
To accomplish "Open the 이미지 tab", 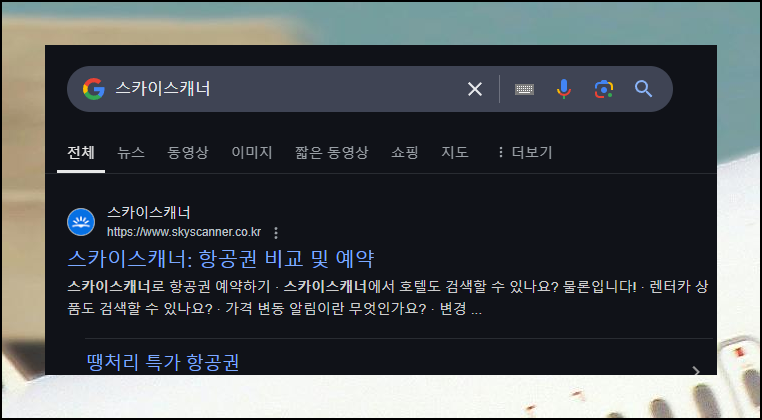I will point(252,153).
